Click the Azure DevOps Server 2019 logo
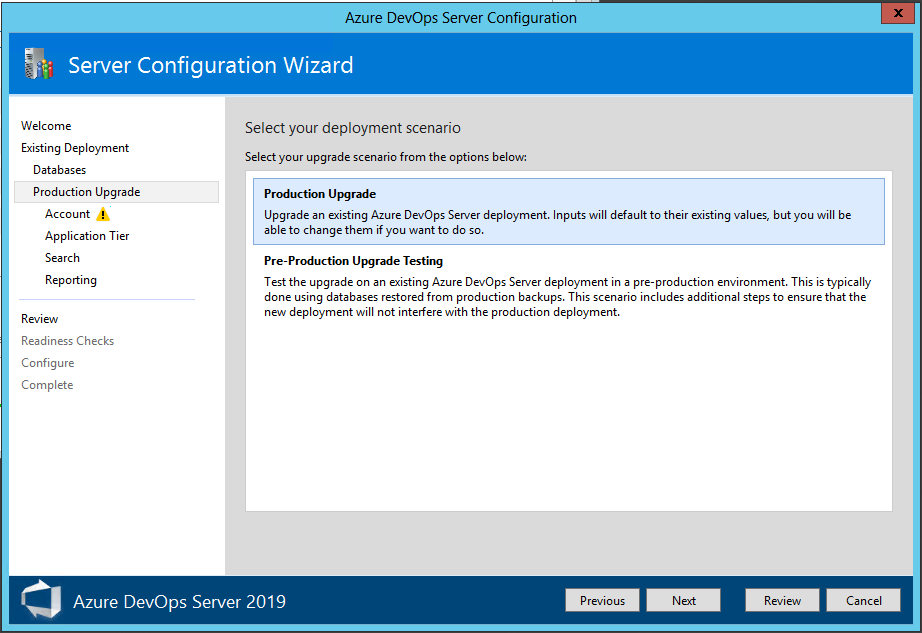Viewport: 922px width, 633px height. pos(40,600)
